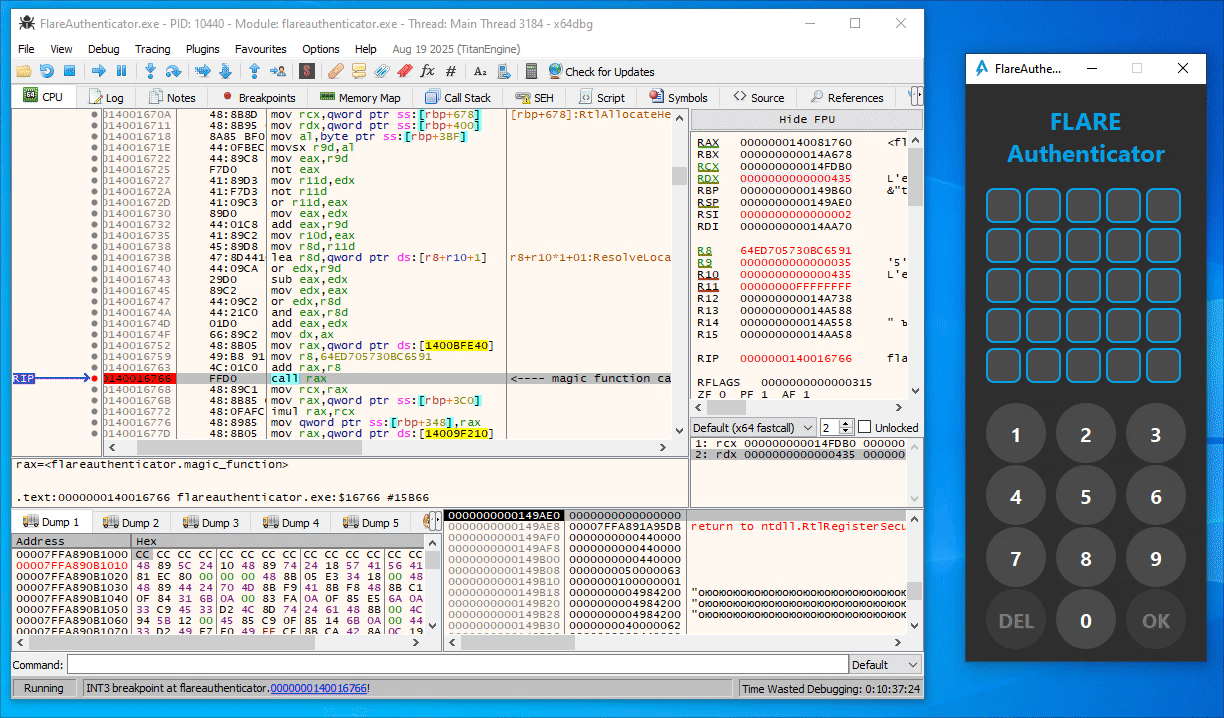
Task: Restart the debuggee via toolbar icon
Action: pos(46,71)
